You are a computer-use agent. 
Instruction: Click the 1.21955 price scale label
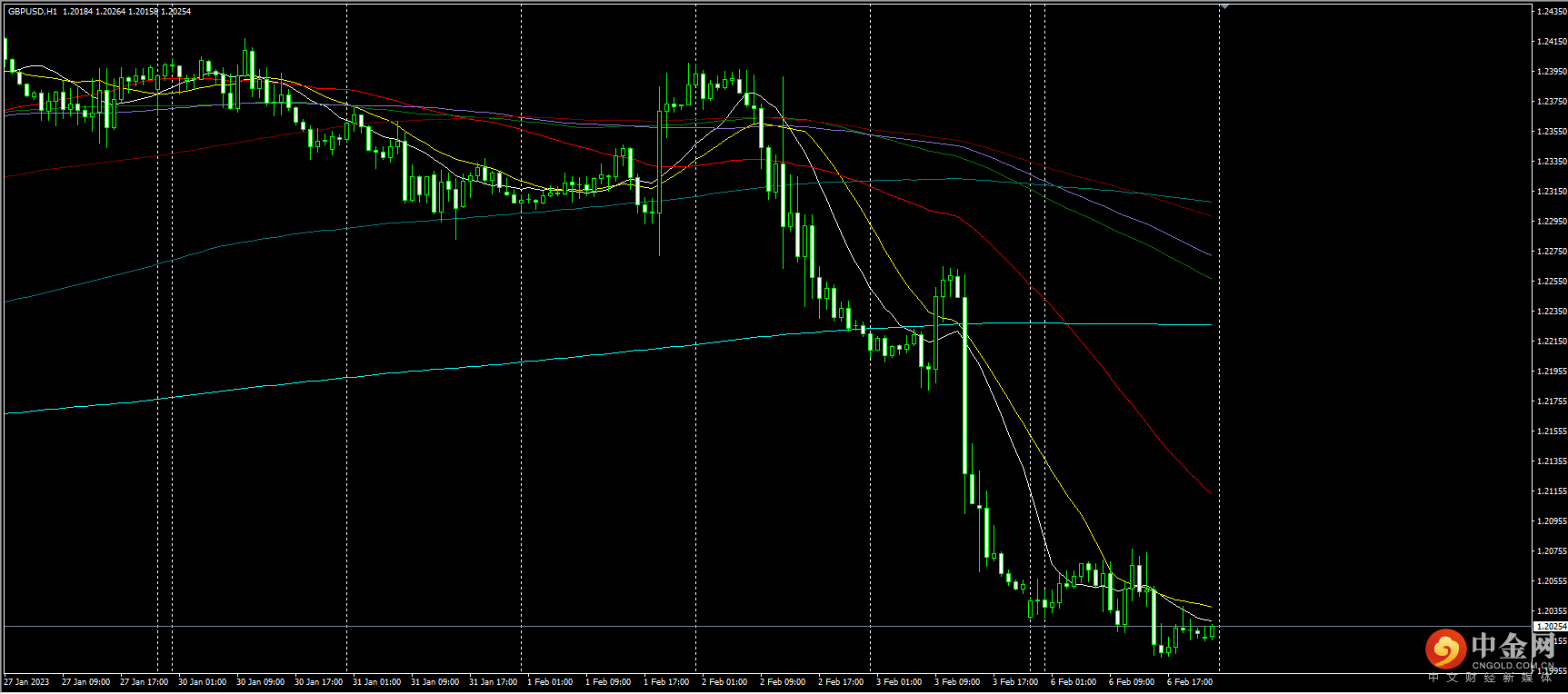pos(1551,372)
